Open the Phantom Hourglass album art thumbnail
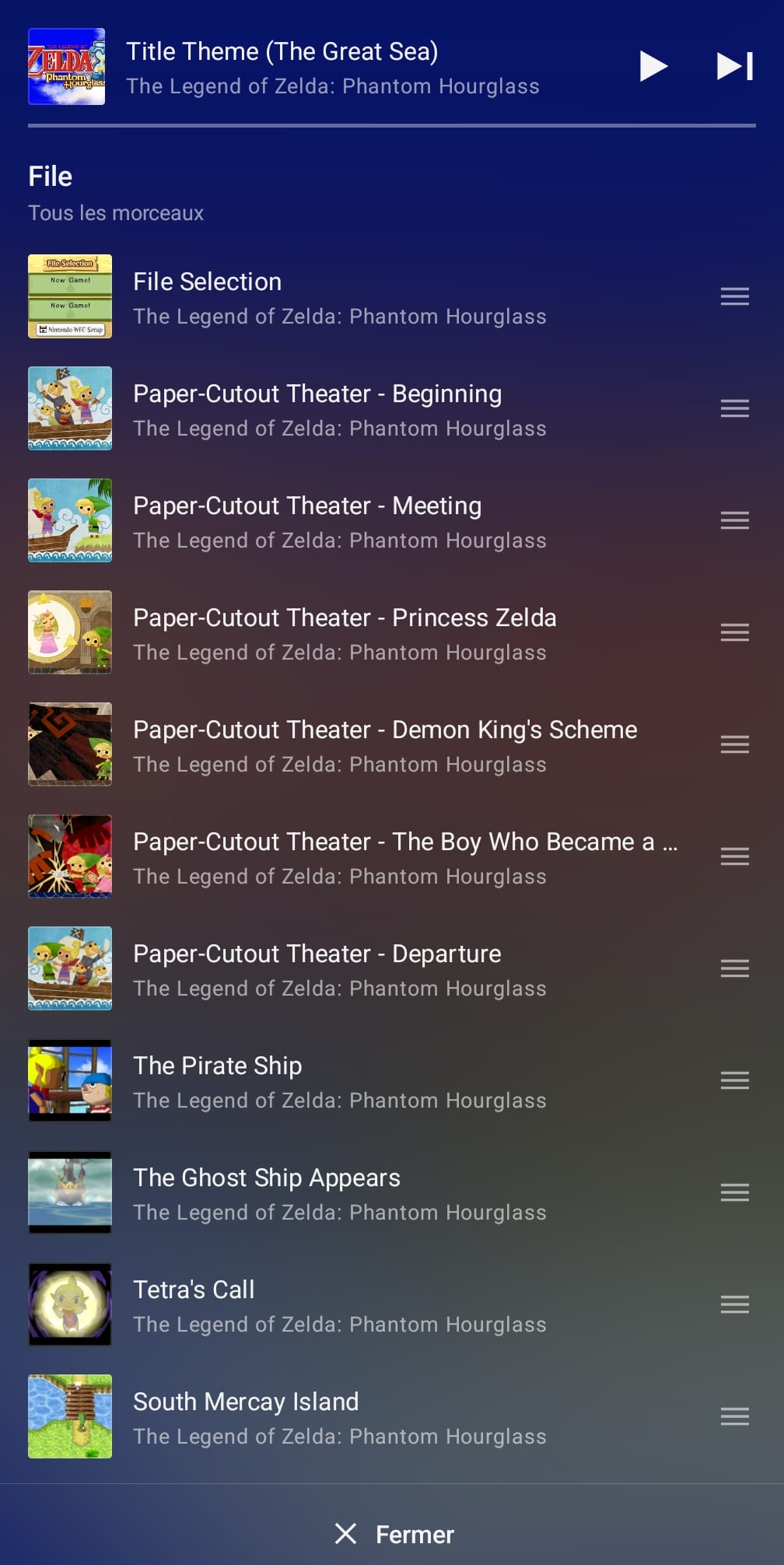 point(67,66)
